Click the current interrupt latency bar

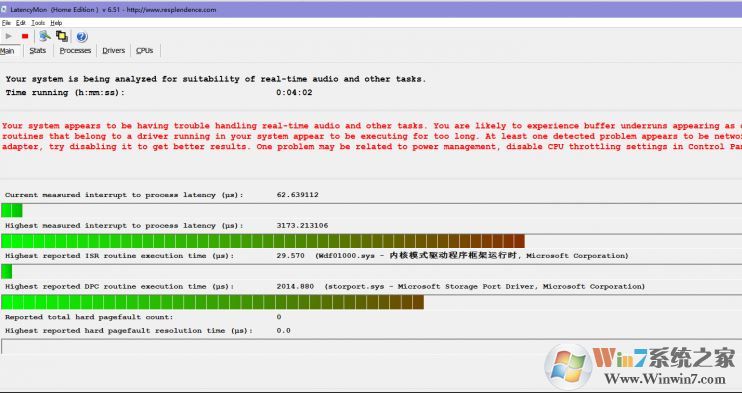point(371,210)
